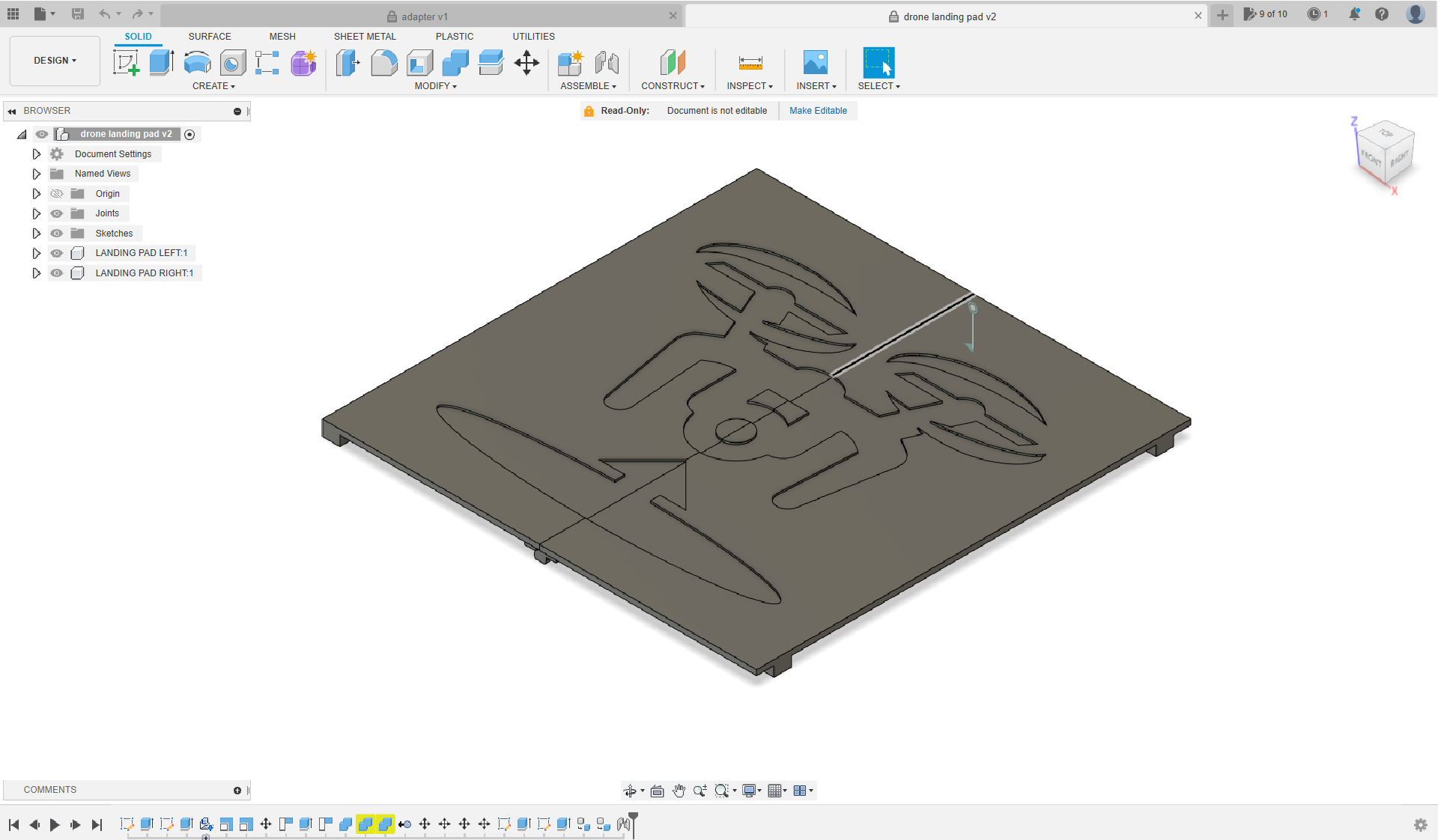Show the hidden Origin folder

pos(56,194)
